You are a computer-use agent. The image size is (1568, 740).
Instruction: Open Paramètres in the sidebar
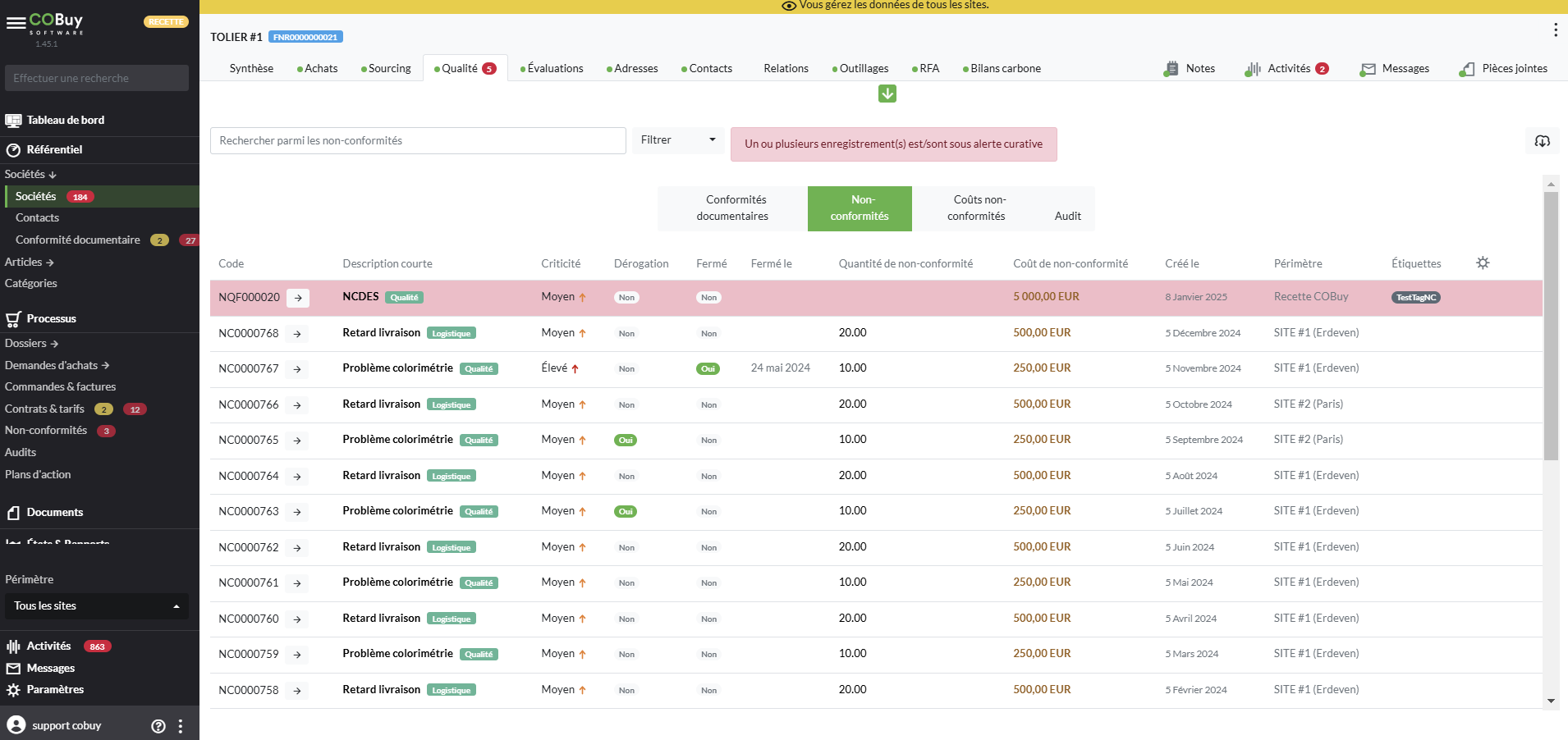[x=55, y=690]
